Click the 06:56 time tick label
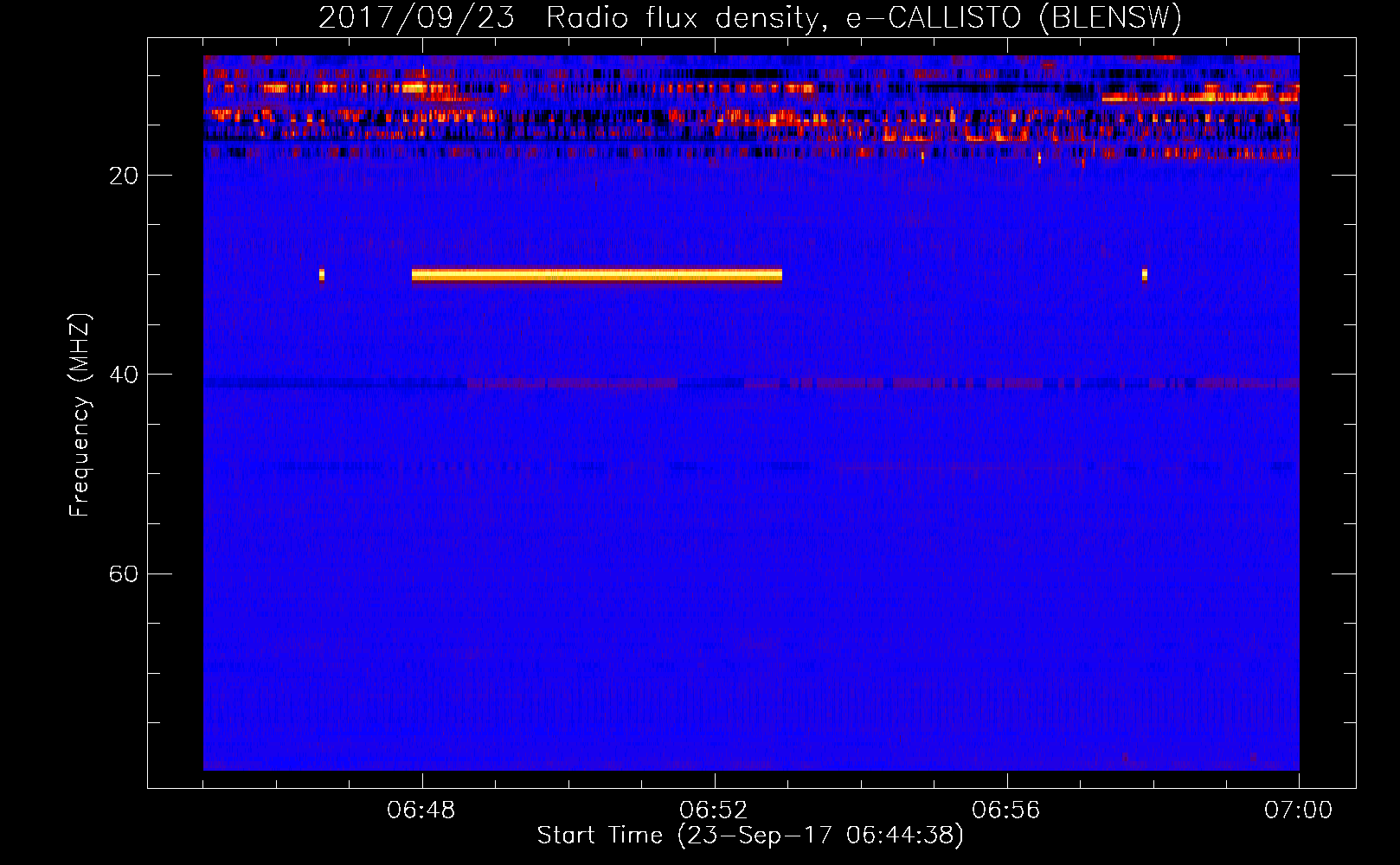 point(1006,811)
